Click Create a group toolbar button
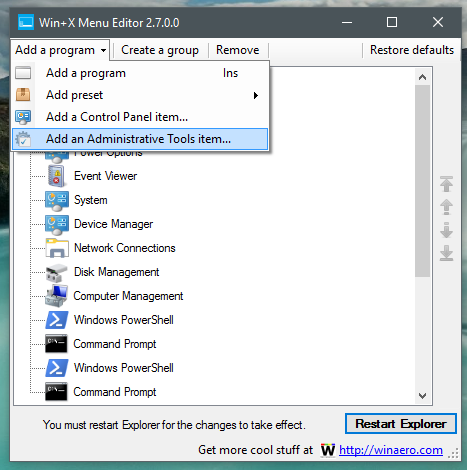This screenshot has width=467, height=470. point(160,50)
